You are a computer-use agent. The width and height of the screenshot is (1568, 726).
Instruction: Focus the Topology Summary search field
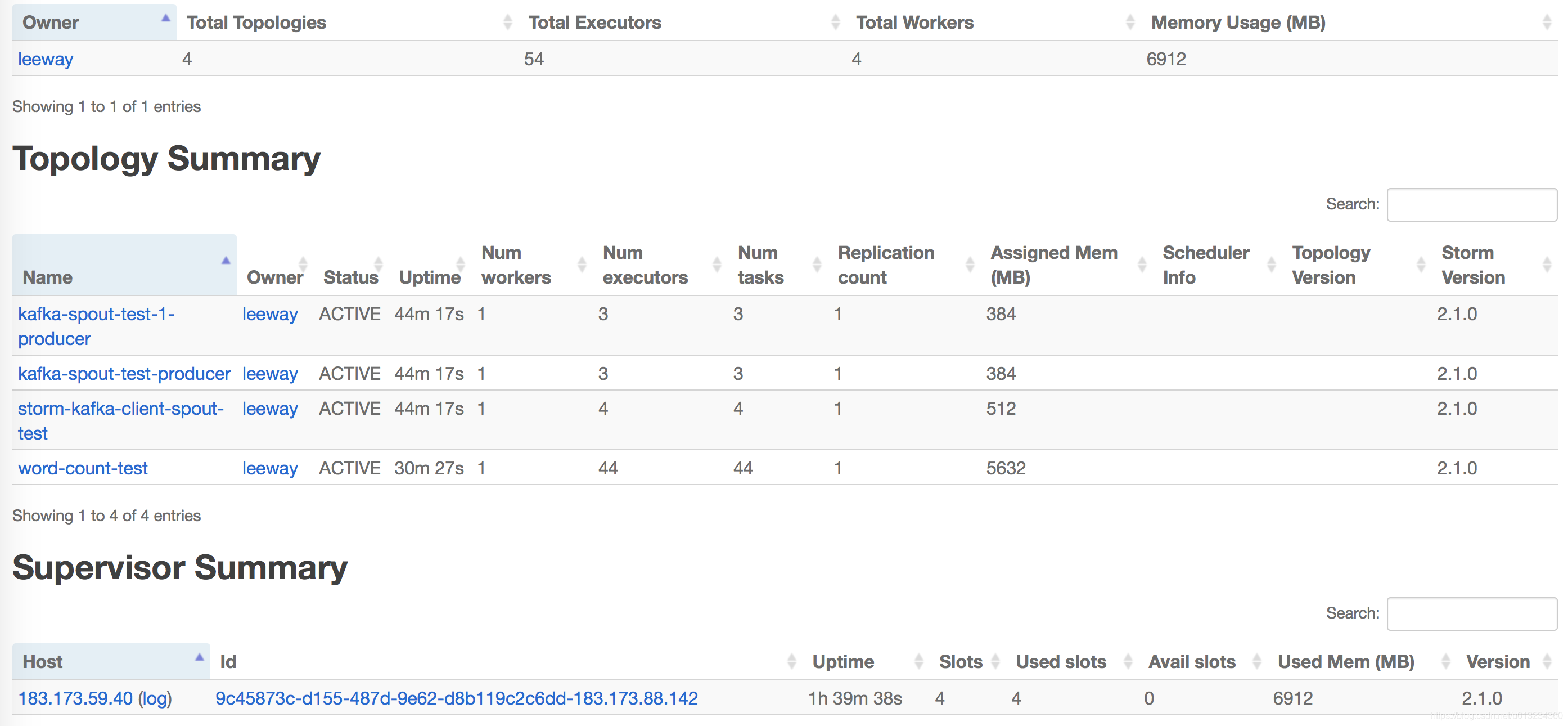[x=1471, y=205]
